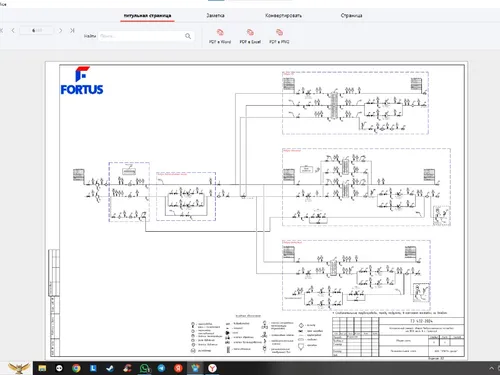500x375 pixels.
Task: Expand the system tray hidden icons chevron
Action: [x=491, y=368]
